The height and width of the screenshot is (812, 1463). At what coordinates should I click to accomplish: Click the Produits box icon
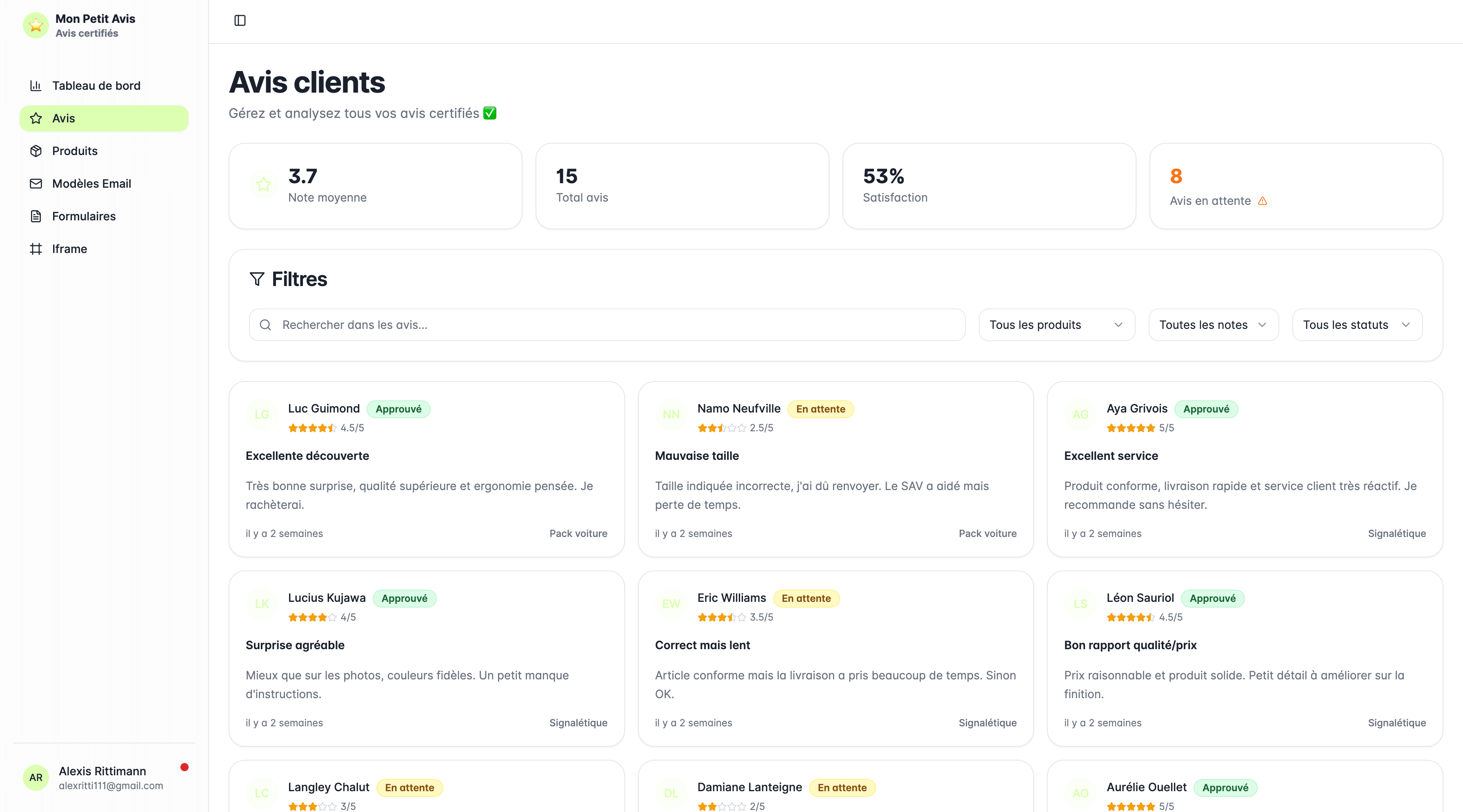(x=36, y=151)
